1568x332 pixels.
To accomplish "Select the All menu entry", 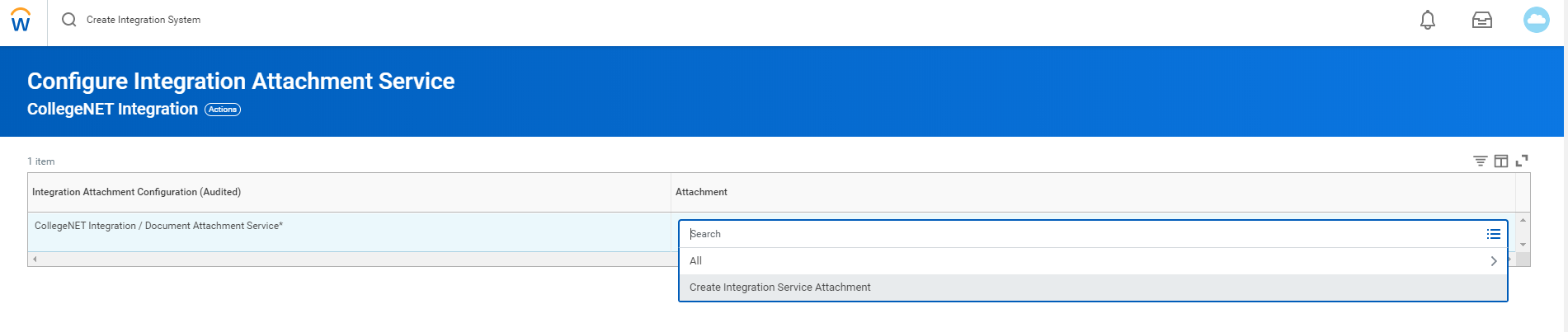I will coord(696,261).
